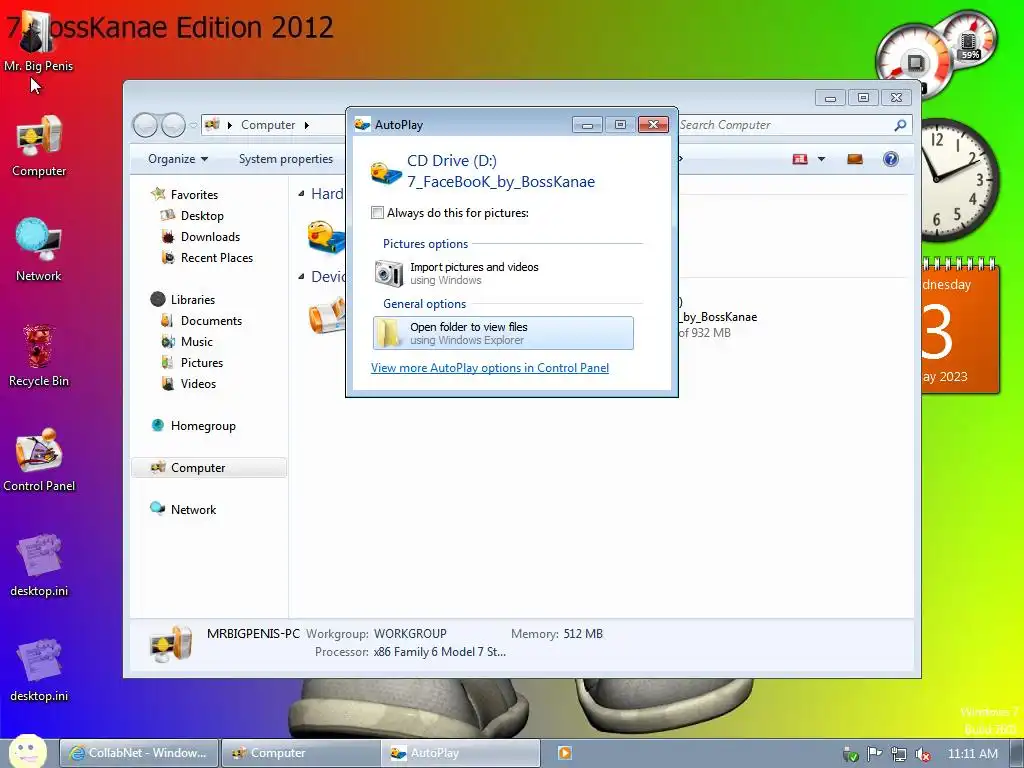Click the WORKGROUP value in details pane
Viewport: 1024px width, 768px height.
(x=410, y=633)
